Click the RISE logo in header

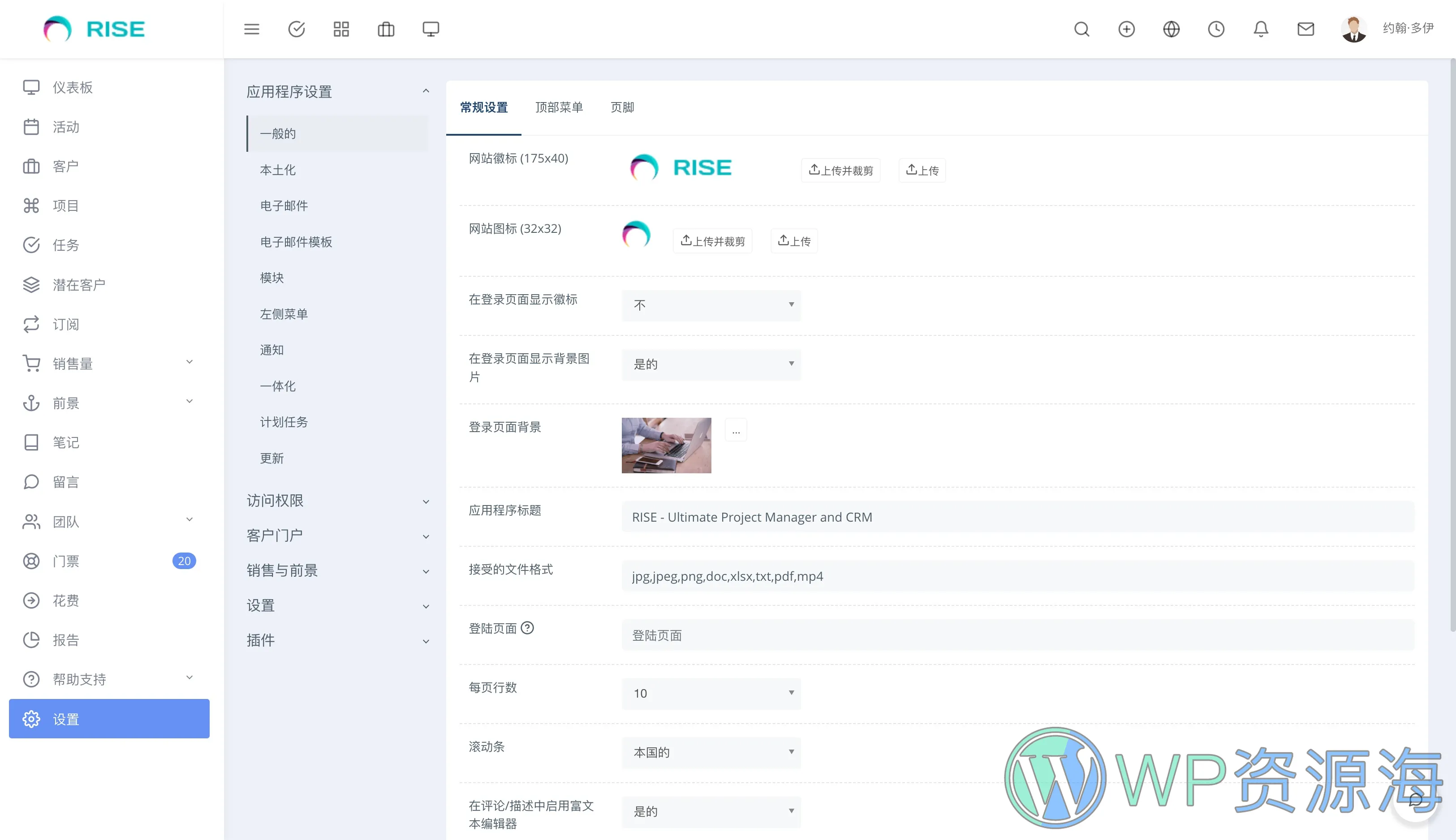(94, 29)
